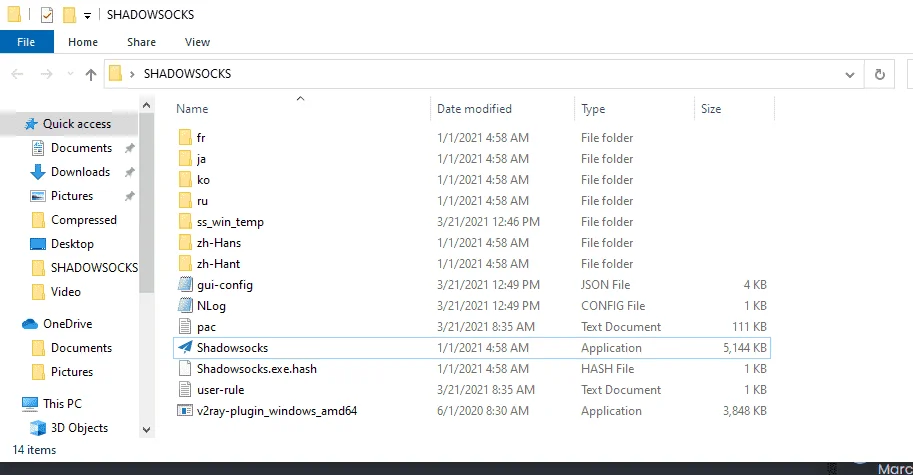Switch to the Home ribbon tab
913x475 pixels.
click(x=83, y=42)
